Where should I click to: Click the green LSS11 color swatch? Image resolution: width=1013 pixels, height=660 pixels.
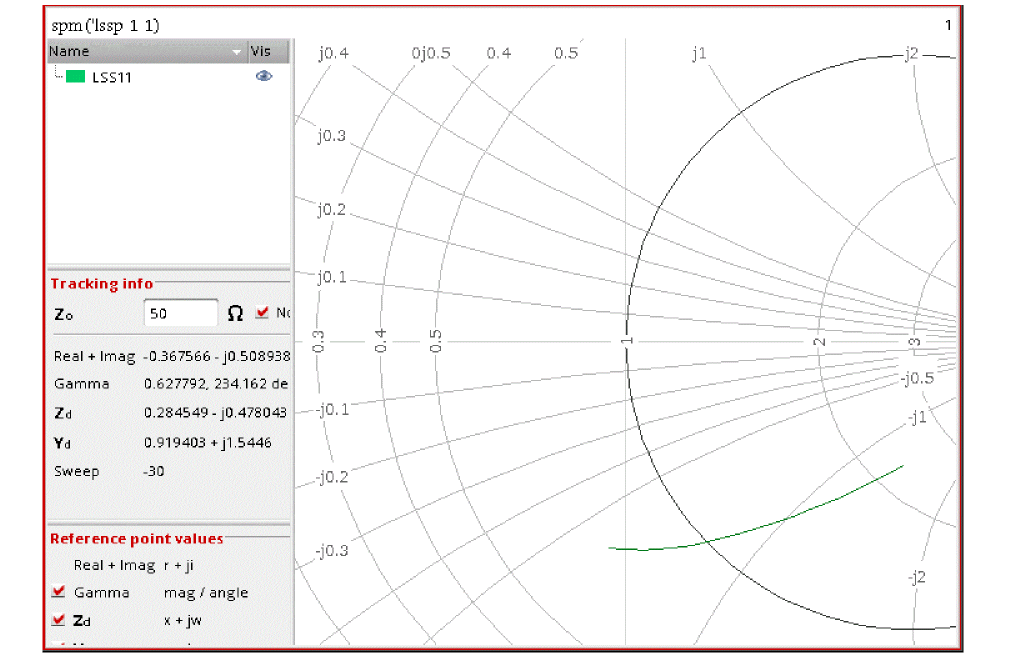[x=75, y=77]
